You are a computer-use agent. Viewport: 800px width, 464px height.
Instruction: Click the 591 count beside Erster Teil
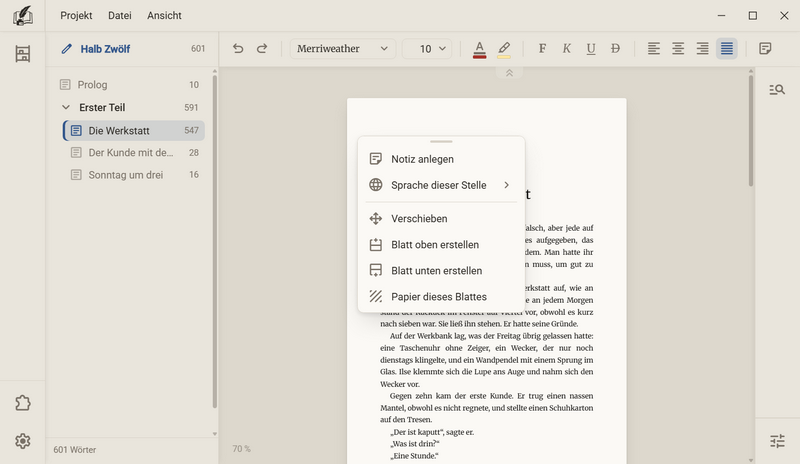pos(191,107)
